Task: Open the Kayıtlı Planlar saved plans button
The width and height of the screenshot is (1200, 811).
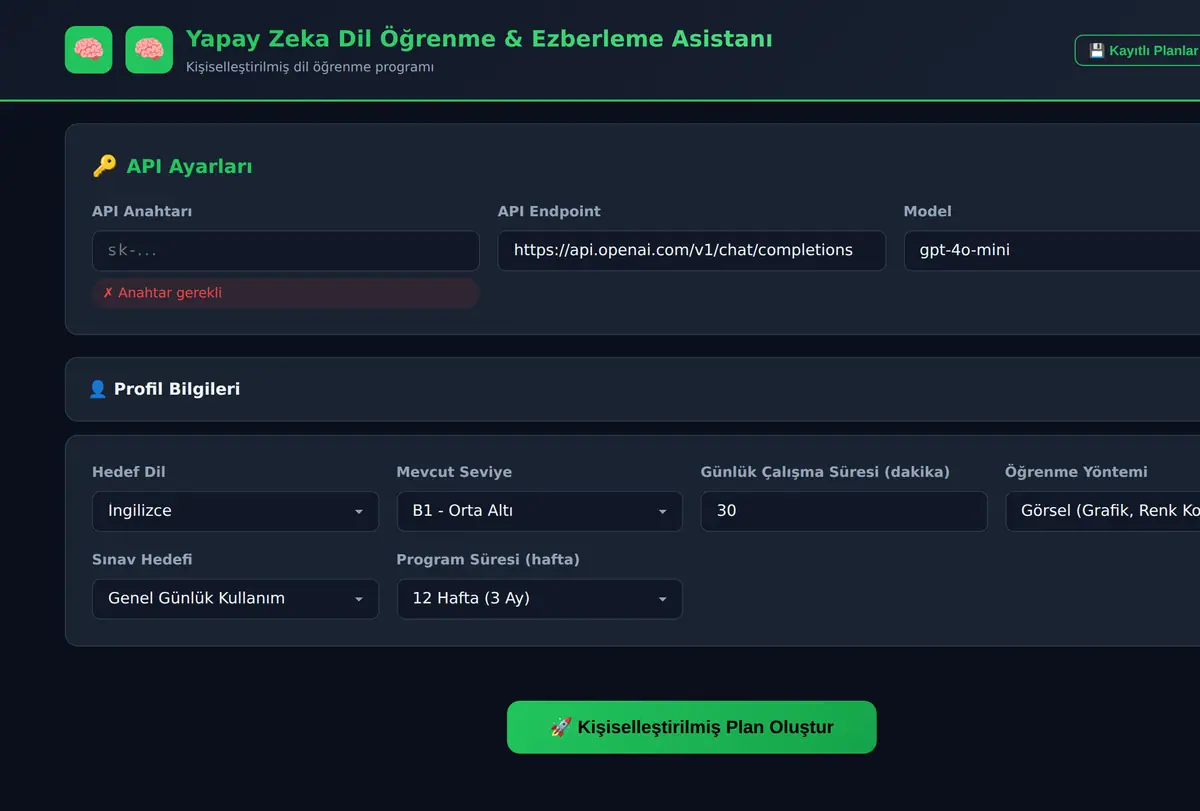Action: point(1138,50)
